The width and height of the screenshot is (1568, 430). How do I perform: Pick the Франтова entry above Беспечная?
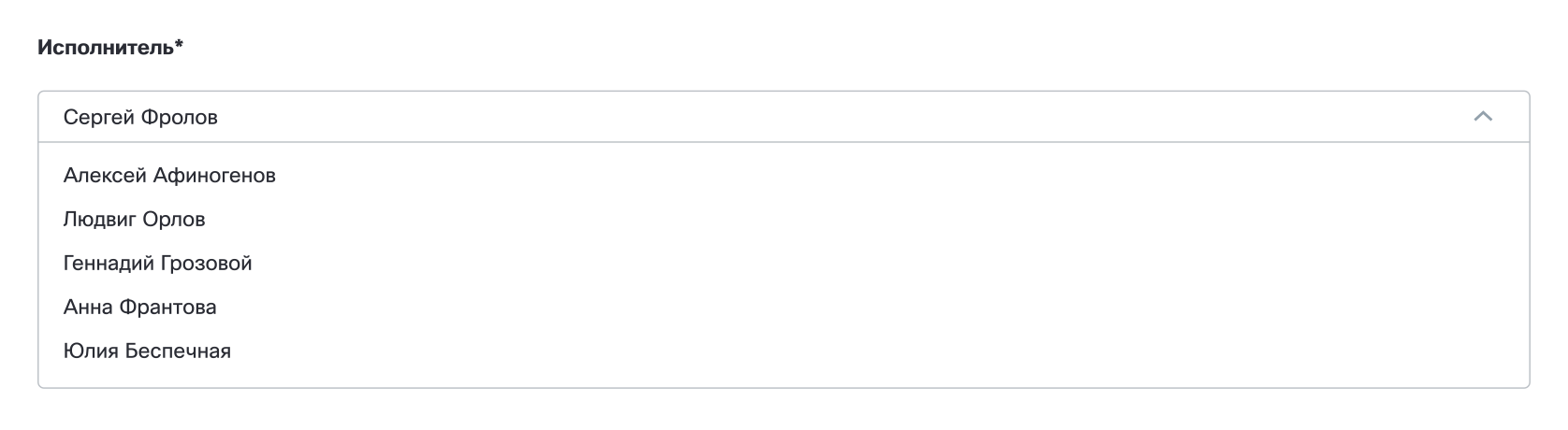coord(139,308)
